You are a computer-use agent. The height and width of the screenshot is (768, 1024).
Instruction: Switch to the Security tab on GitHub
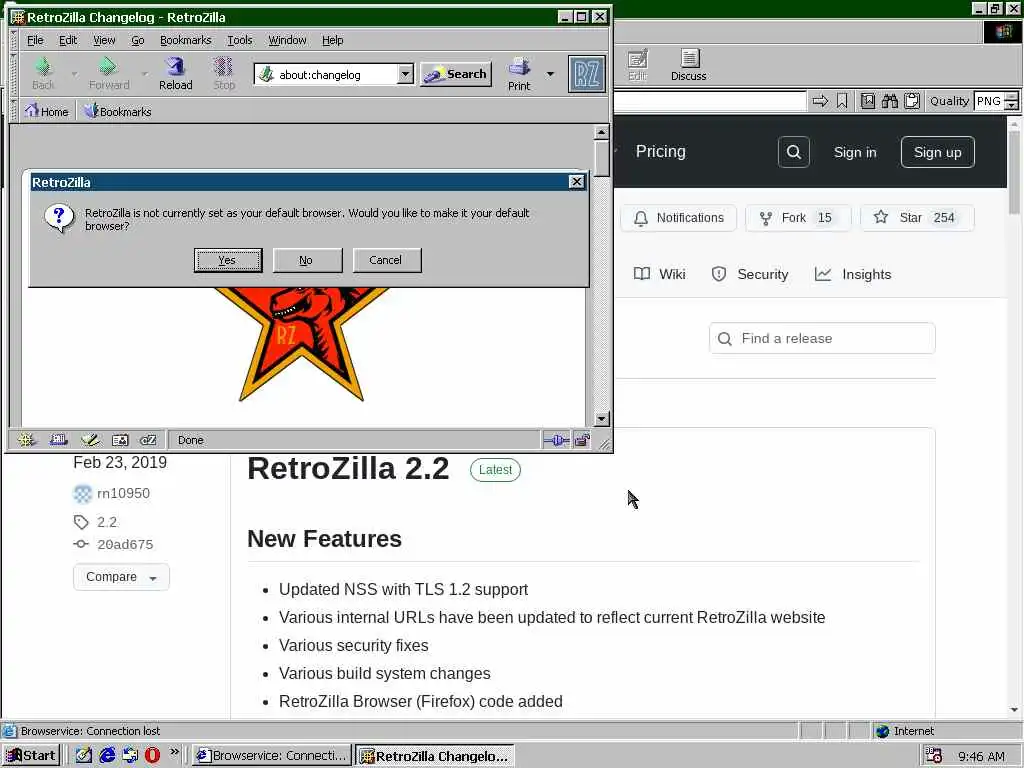[750, 274]
